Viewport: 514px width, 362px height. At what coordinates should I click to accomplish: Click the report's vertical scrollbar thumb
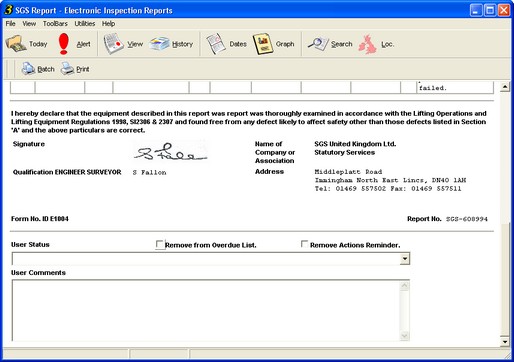point(505,279)
